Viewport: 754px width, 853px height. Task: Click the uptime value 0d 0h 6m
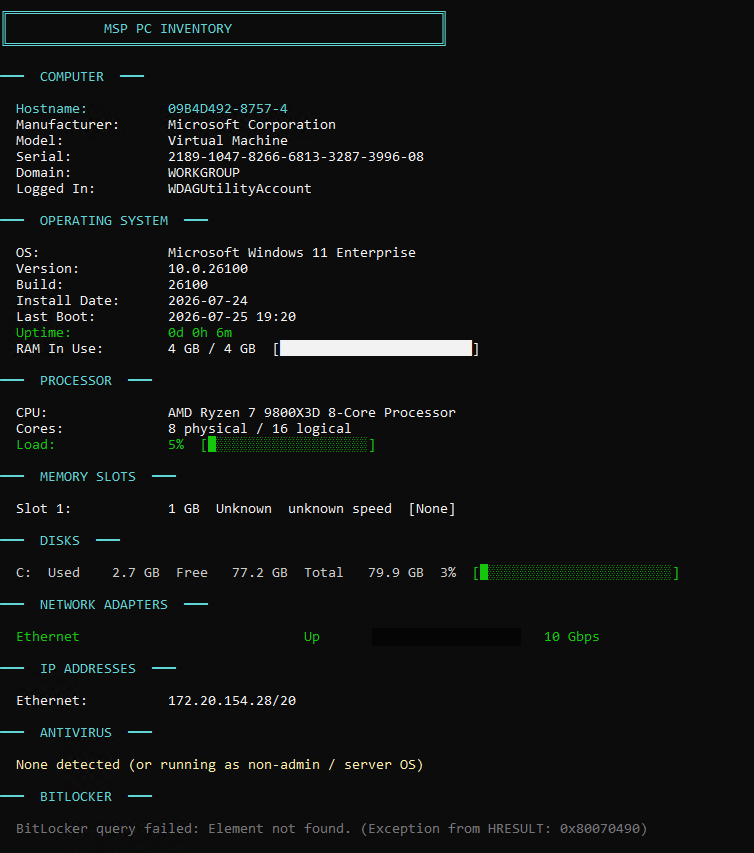(200, 333)
